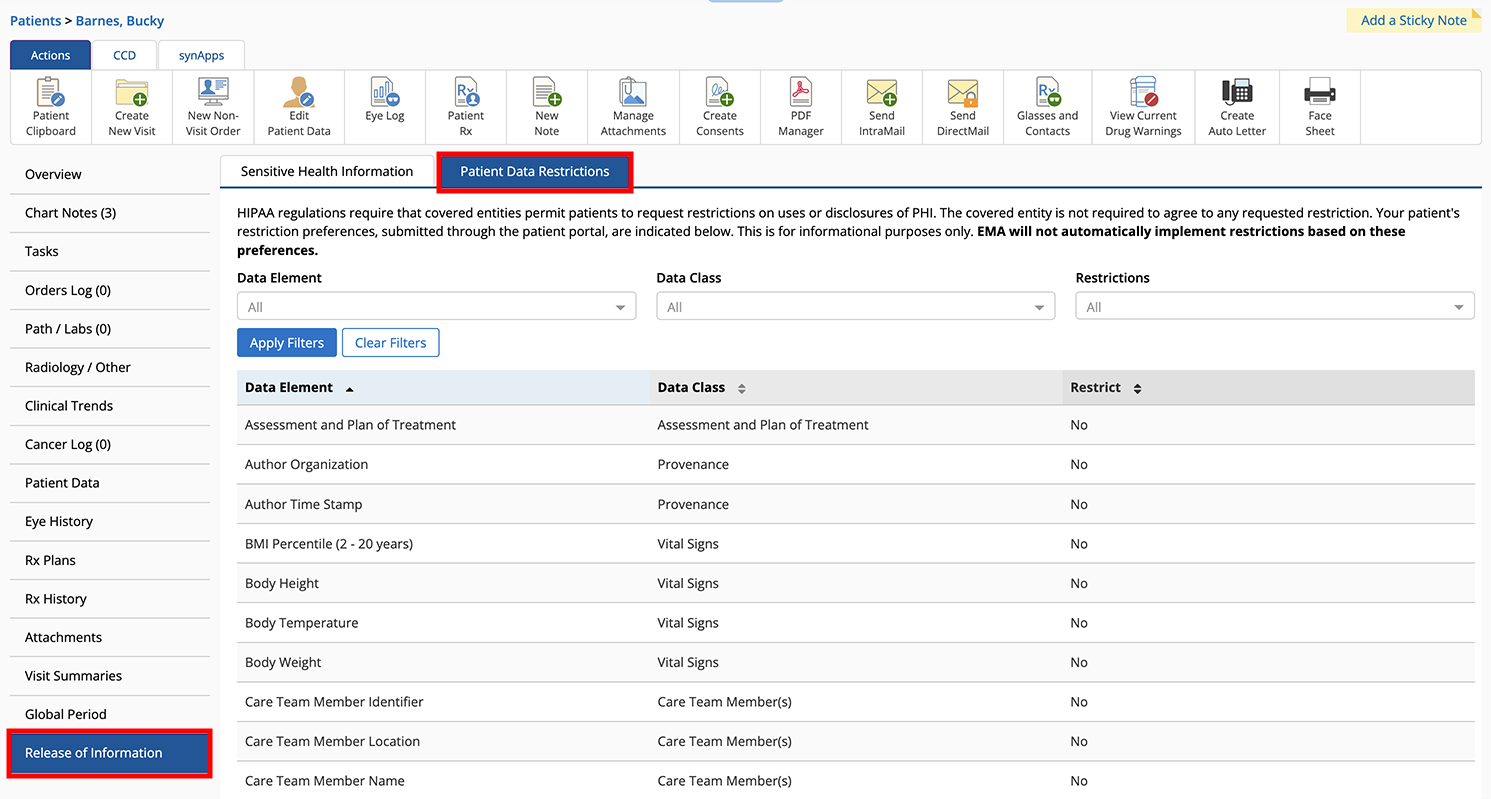Open Manage Attachments from the toolbar
Image resolution: width=1491 pixels, height=799 pixels.
click(x=633, y=107)
